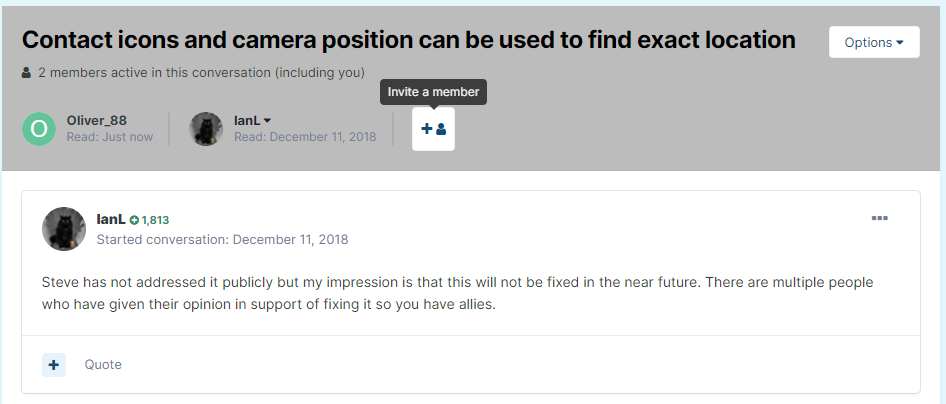Image resolution: width=946 pixels, height=404 pixels.
Task: Click Oliver_88's green avatar
Action: pos(39,129)
